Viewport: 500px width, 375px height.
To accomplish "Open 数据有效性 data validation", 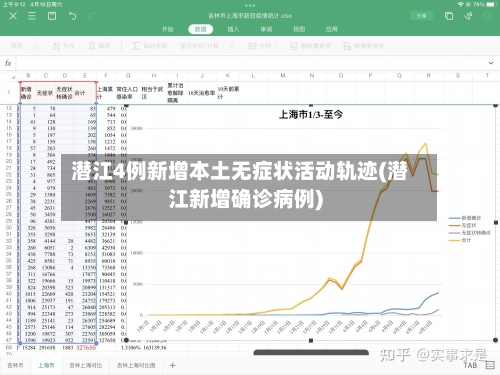I will click(x=363, y=46).
